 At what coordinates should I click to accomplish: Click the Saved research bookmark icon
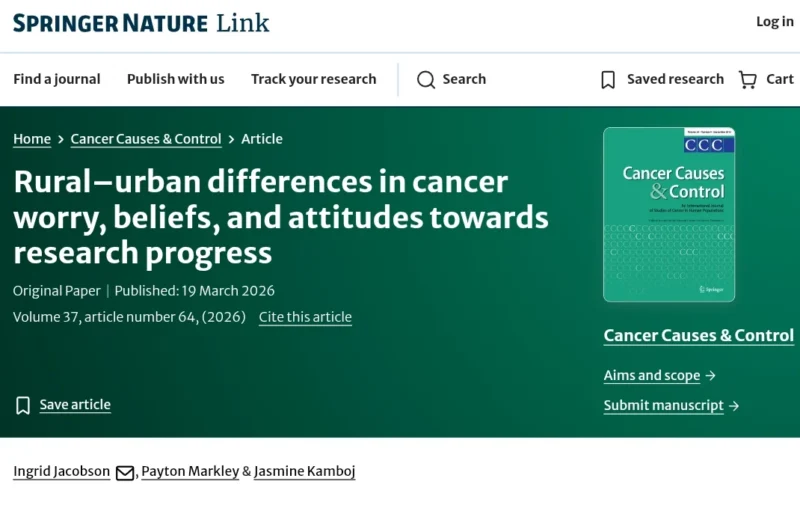(608, 80)
